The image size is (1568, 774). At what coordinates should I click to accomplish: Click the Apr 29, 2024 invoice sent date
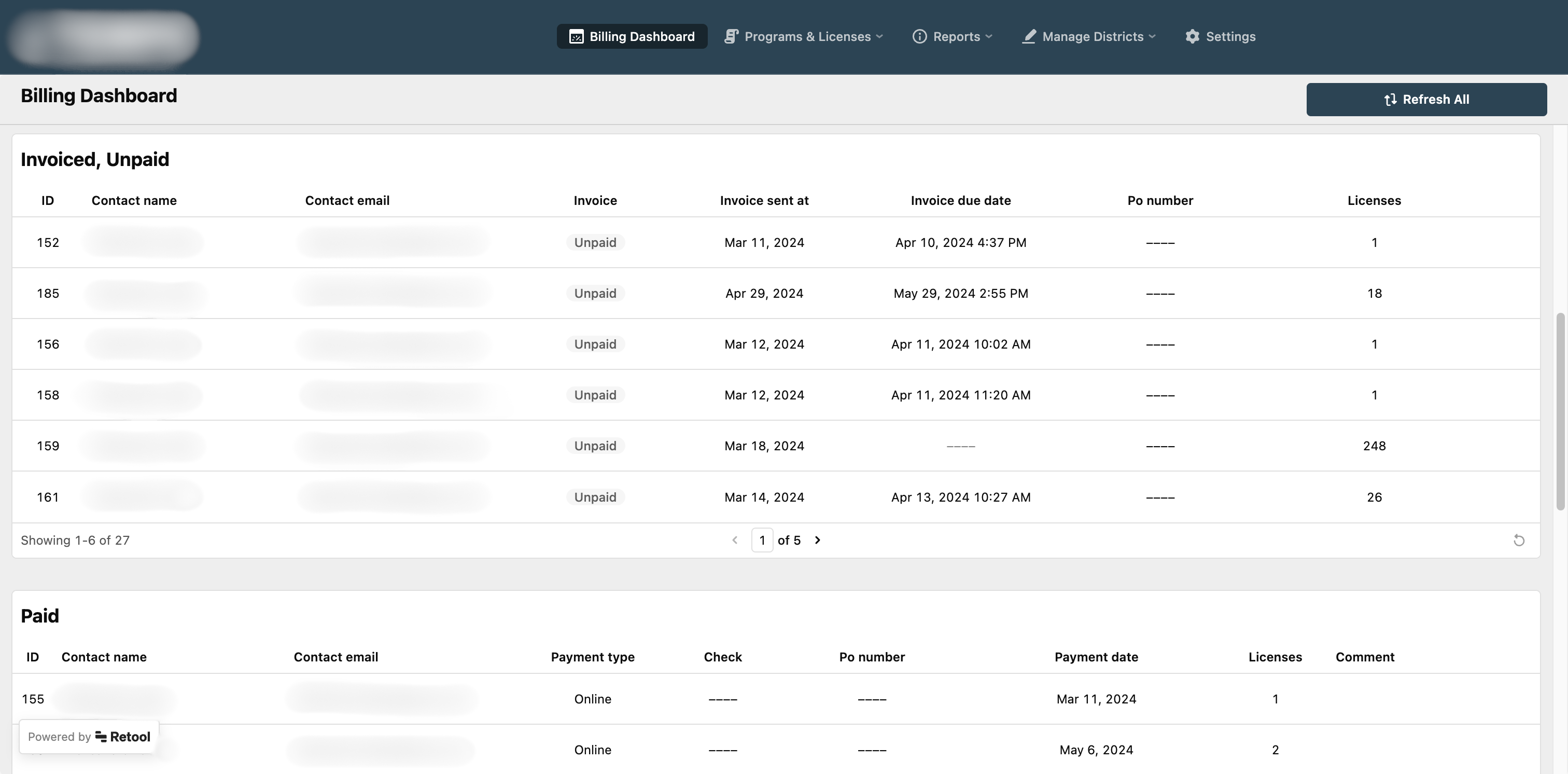point(764,294)
